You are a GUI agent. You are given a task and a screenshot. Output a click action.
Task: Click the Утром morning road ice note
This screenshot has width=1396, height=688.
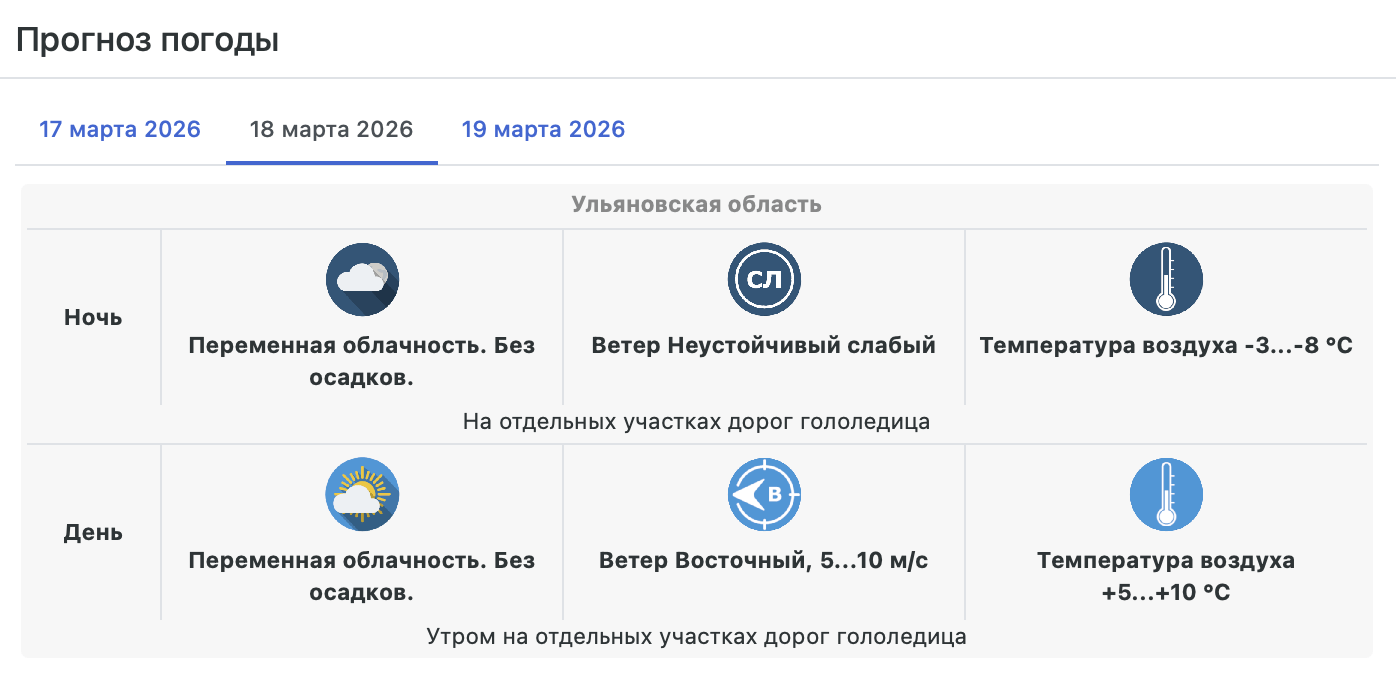[696, 637]
